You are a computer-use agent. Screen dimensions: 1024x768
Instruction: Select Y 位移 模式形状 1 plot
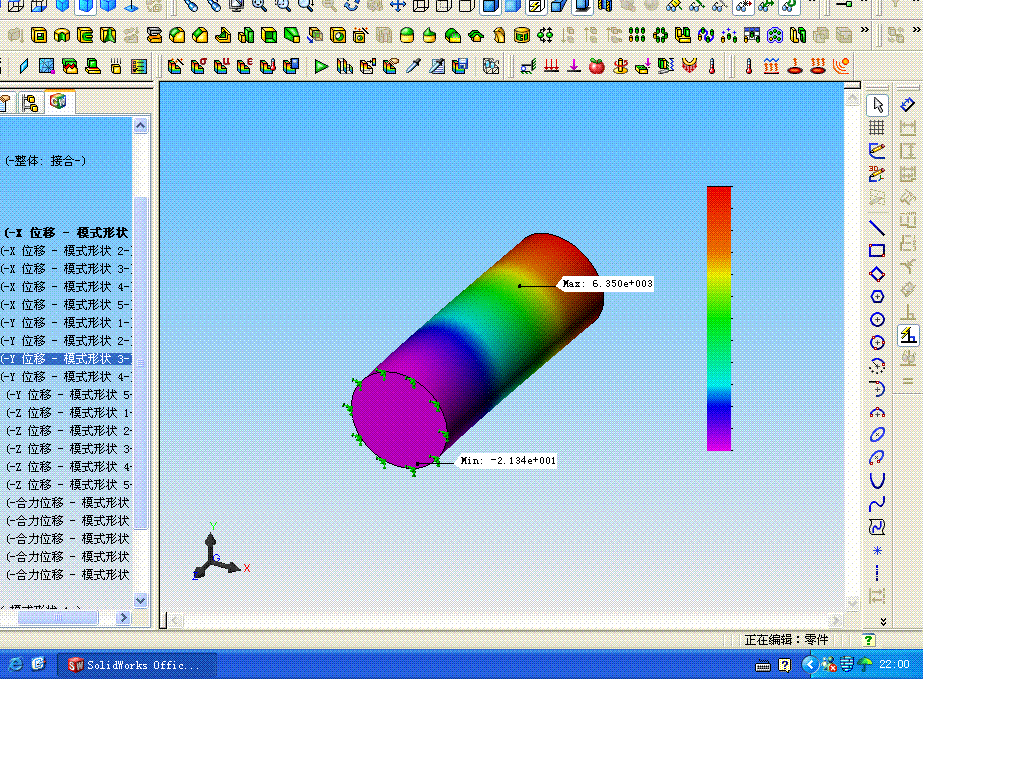[65, 323]
